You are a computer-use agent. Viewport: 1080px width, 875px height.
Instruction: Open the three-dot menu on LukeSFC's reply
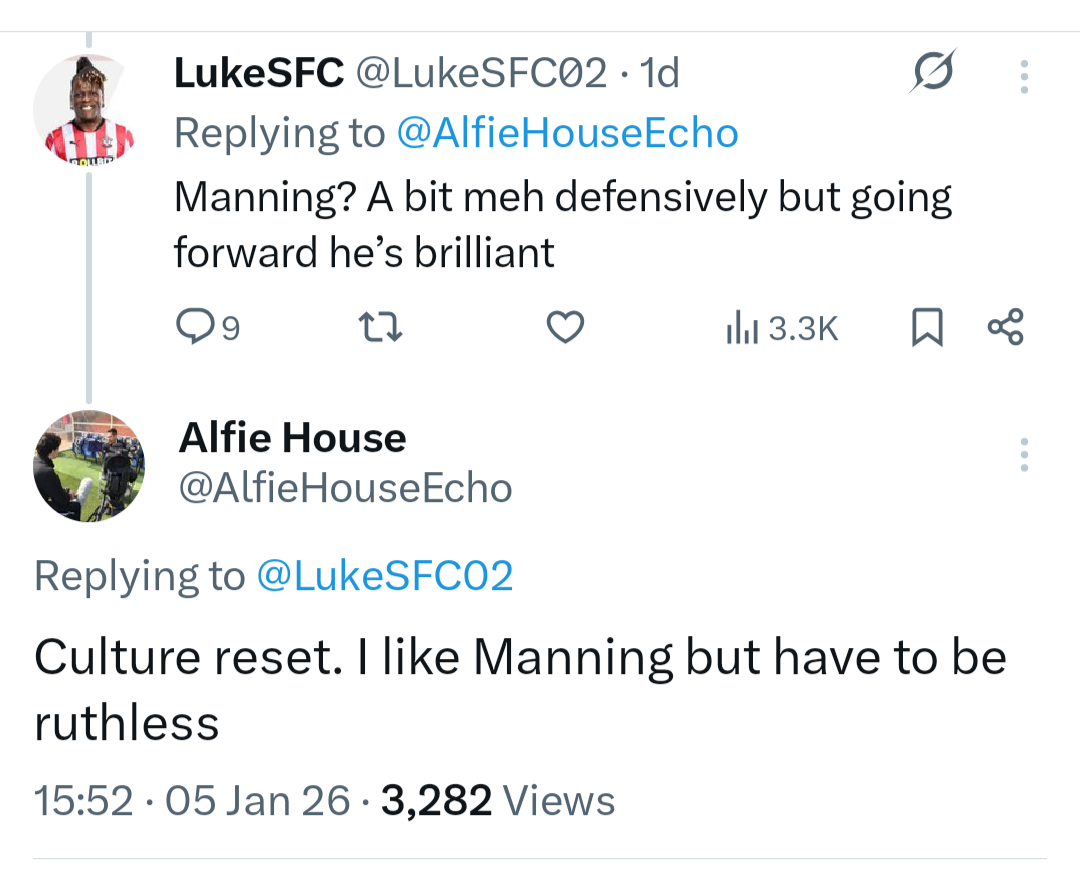tap(1023, 77)
